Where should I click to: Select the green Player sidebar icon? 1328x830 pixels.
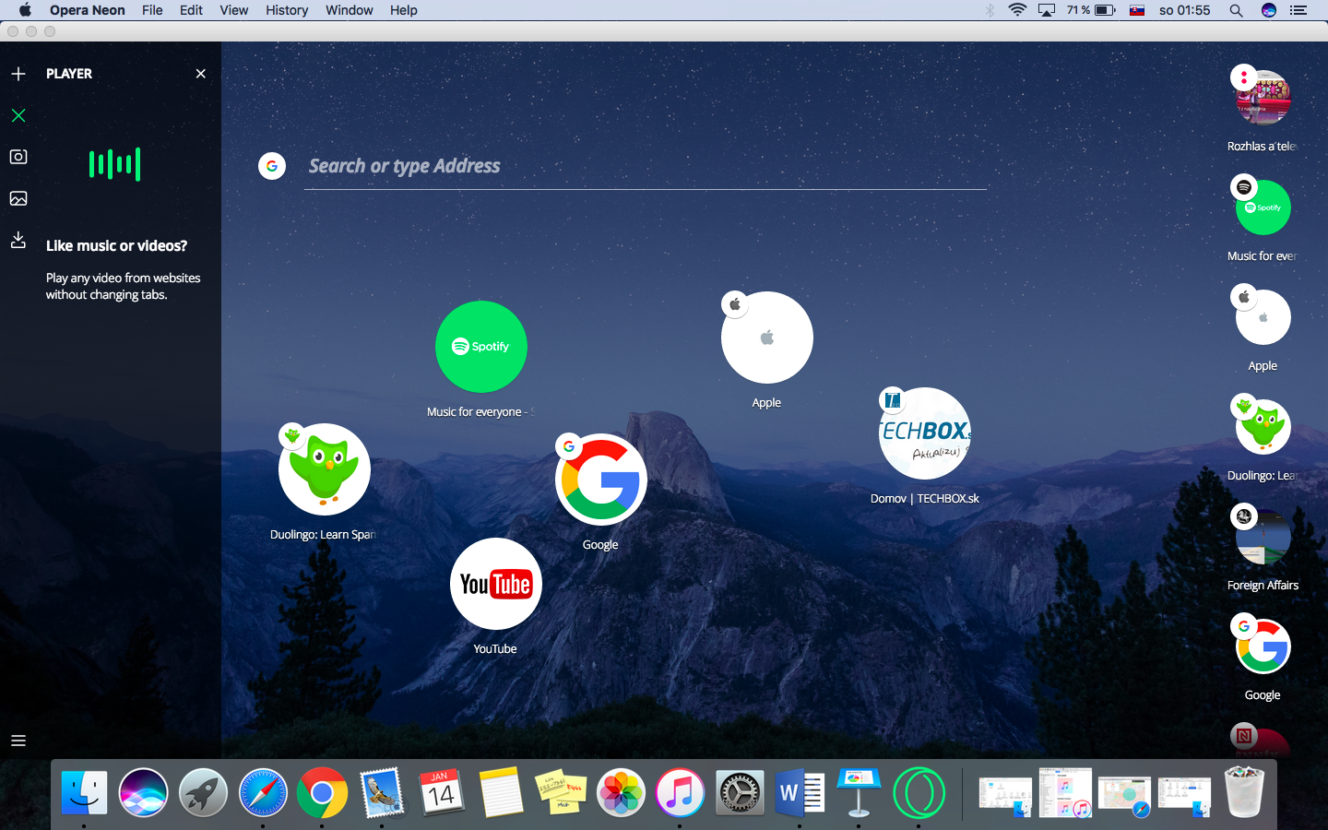point(18,116)
